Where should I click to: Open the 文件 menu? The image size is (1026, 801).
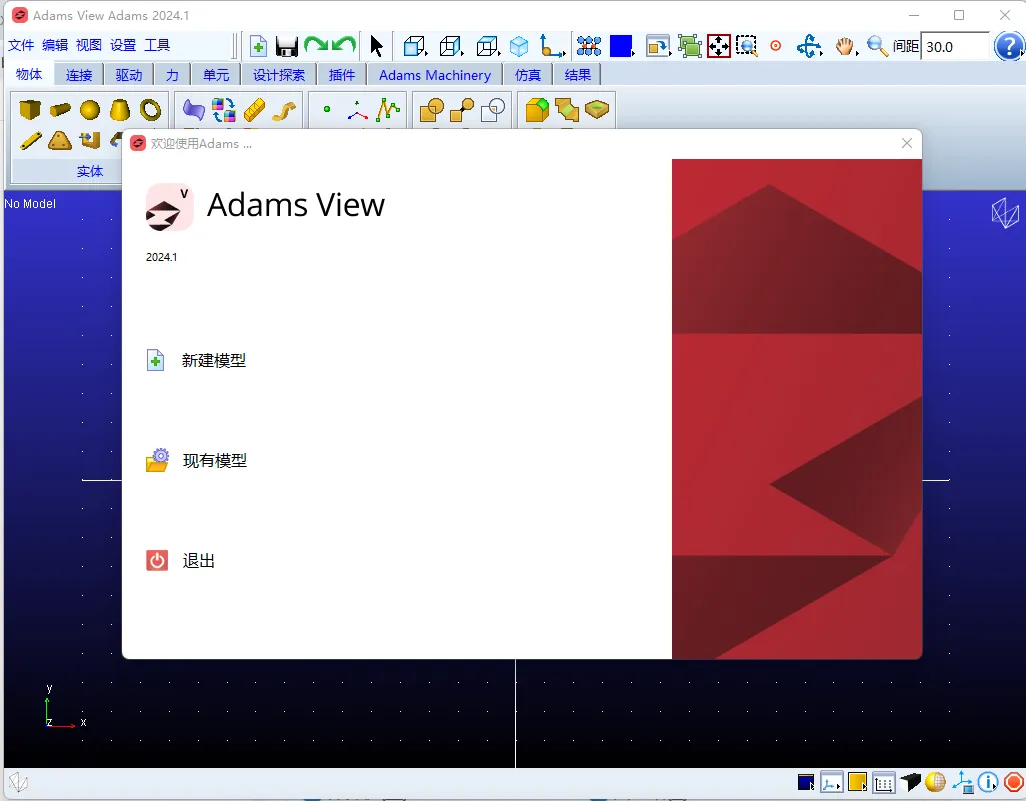(x=21, y=45)
